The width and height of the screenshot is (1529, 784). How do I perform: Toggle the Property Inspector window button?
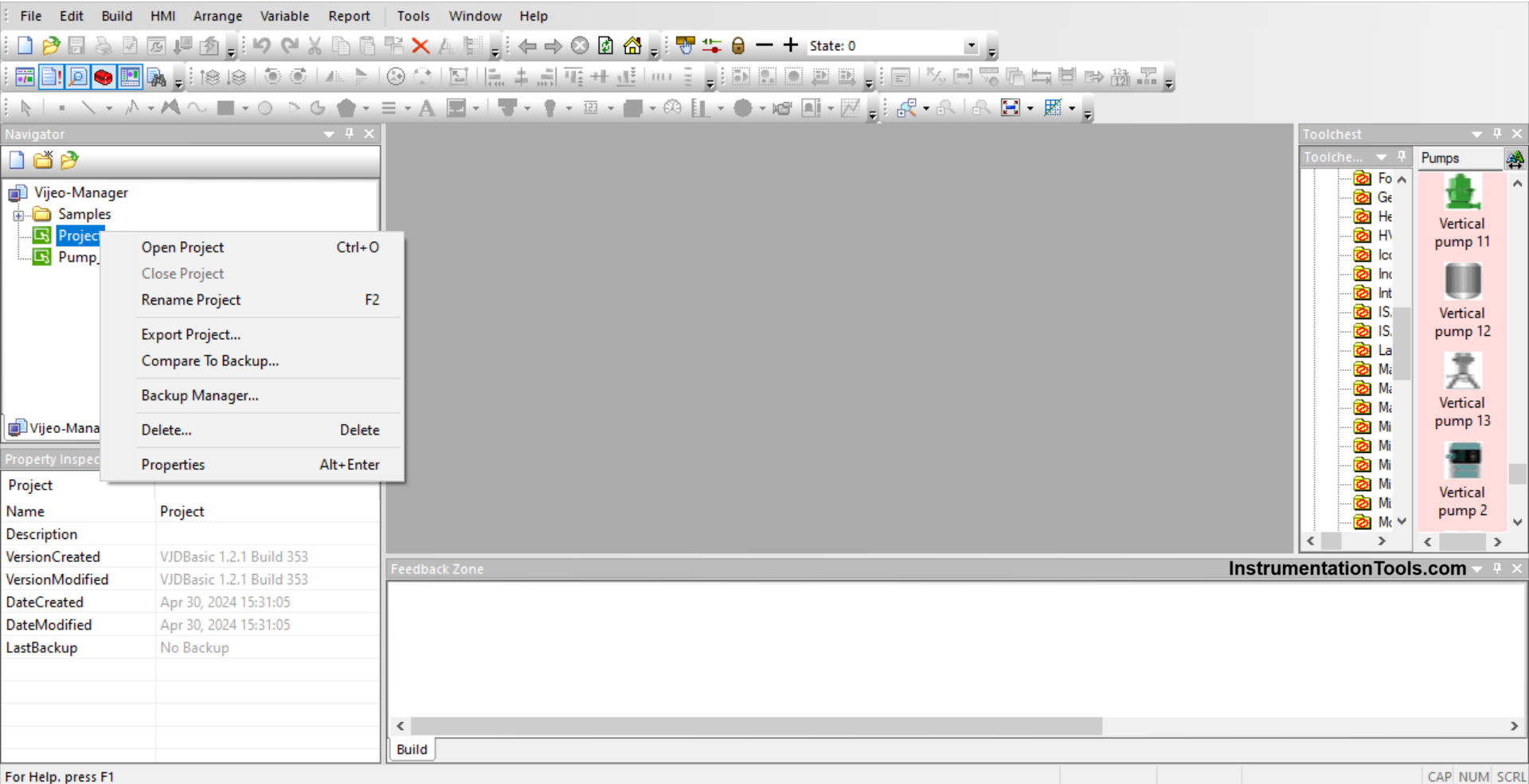(x=51, y=77)
